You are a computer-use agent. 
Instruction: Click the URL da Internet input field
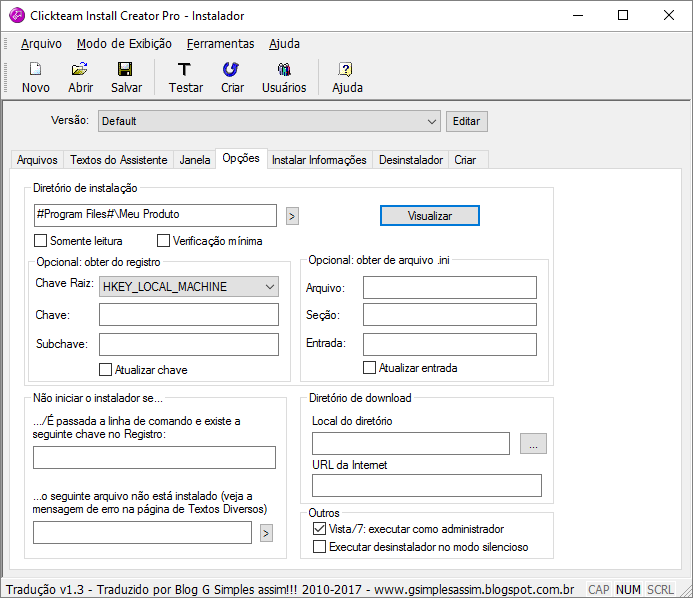[426, 486]
